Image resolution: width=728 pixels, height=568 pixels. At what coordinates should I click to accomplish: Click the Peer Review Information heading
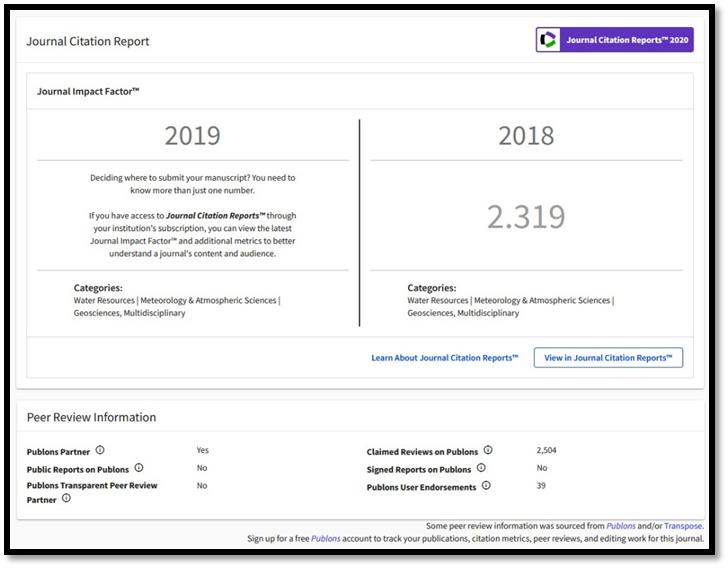(x=91, y=418)
